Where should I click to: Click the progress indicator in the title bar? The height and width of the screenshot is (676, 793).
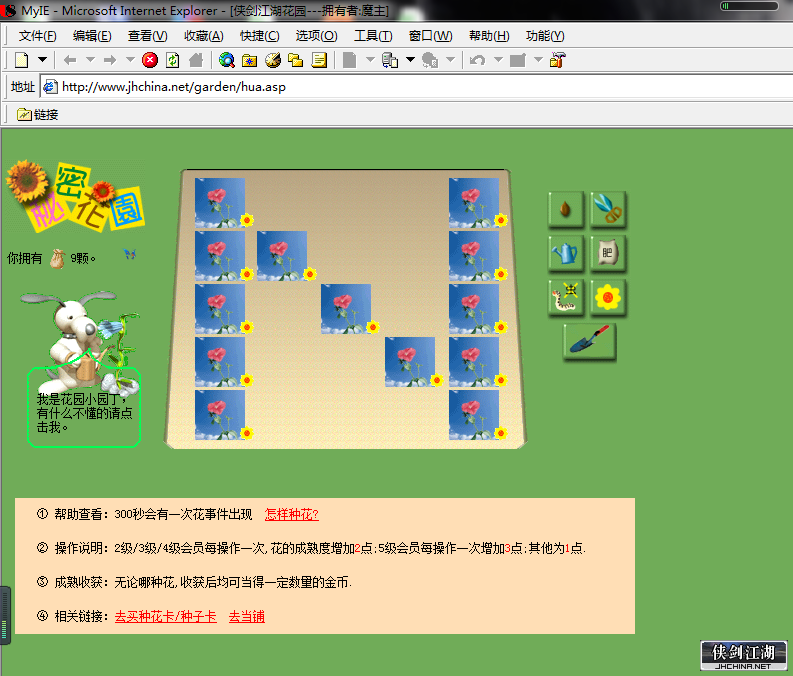[x=750, y=6]
